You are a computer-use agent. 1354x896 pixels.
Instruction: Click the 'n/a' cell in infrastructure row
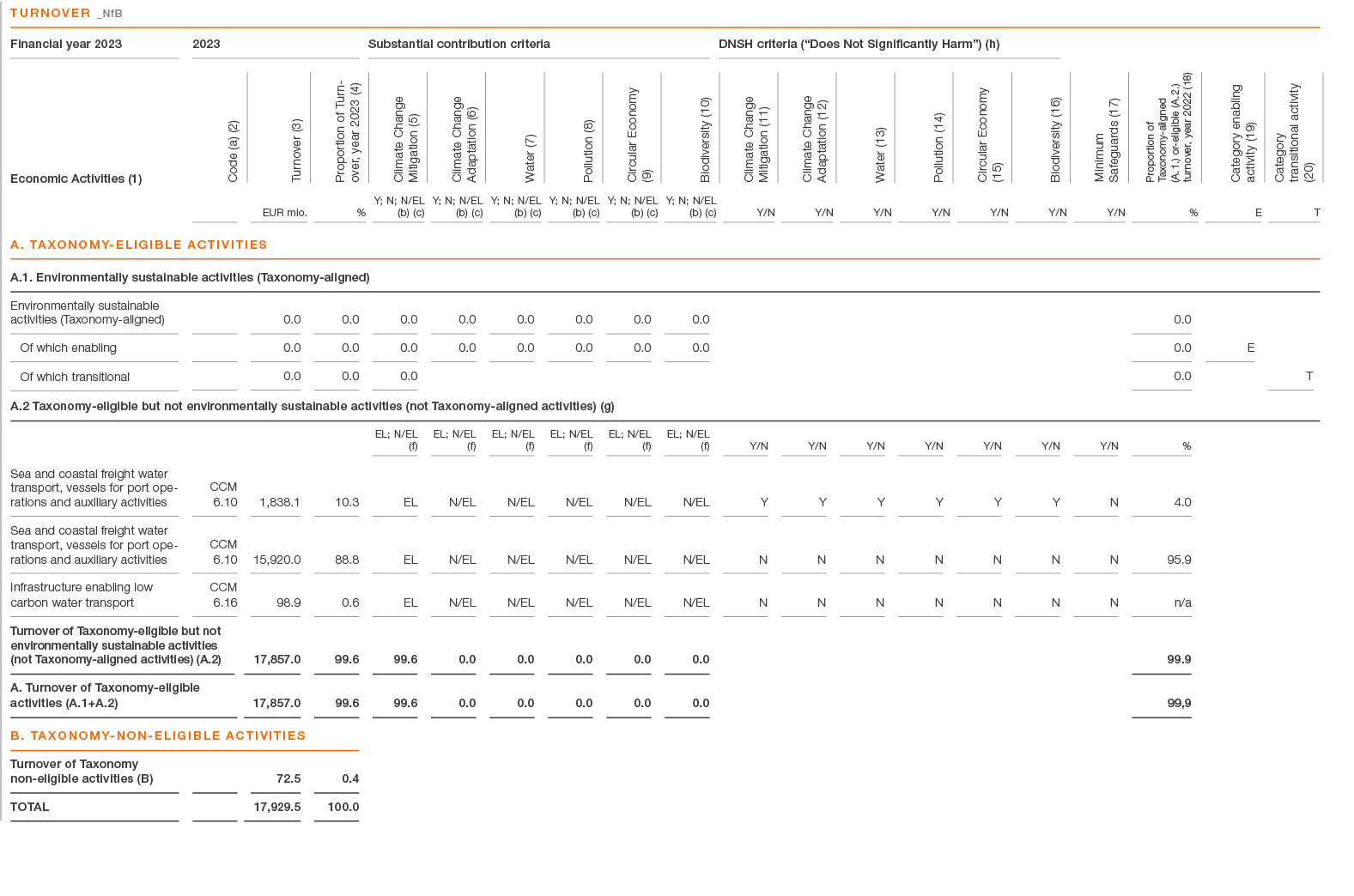coord(1182,602)
